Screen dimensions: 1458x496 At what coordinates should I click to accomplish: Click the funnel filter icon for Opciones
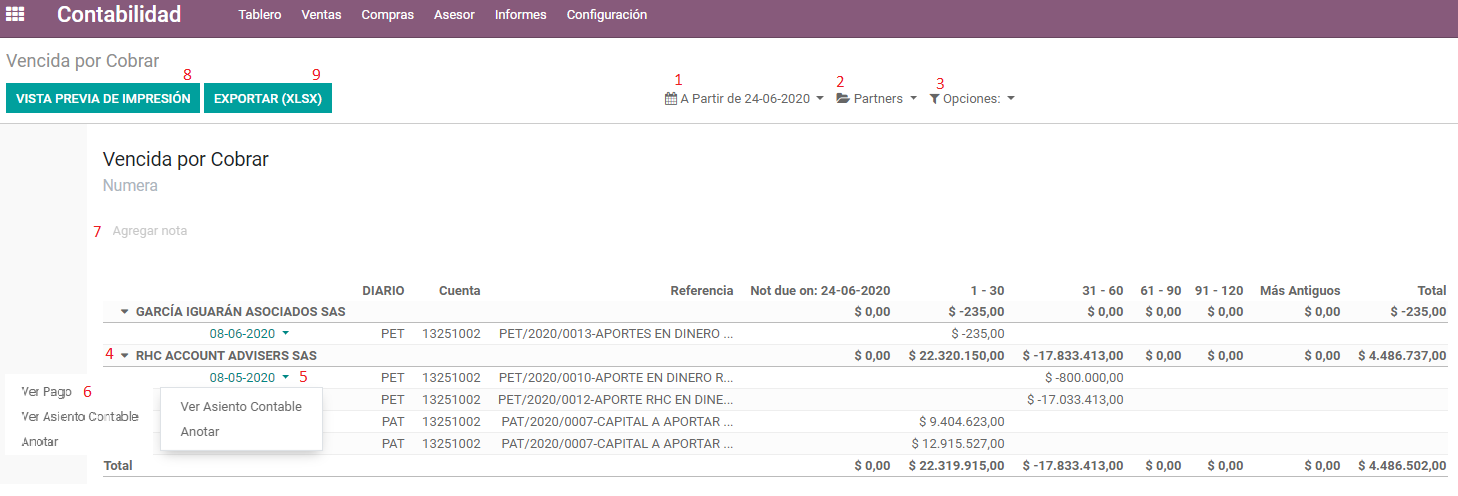click(x=934, y=99)
